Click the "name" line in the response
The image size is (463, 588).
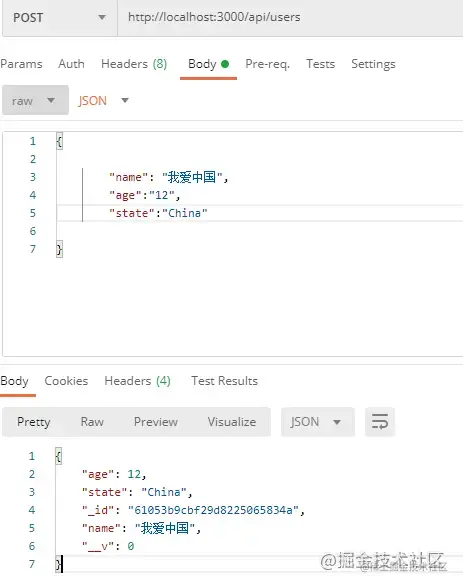(141, 528)
